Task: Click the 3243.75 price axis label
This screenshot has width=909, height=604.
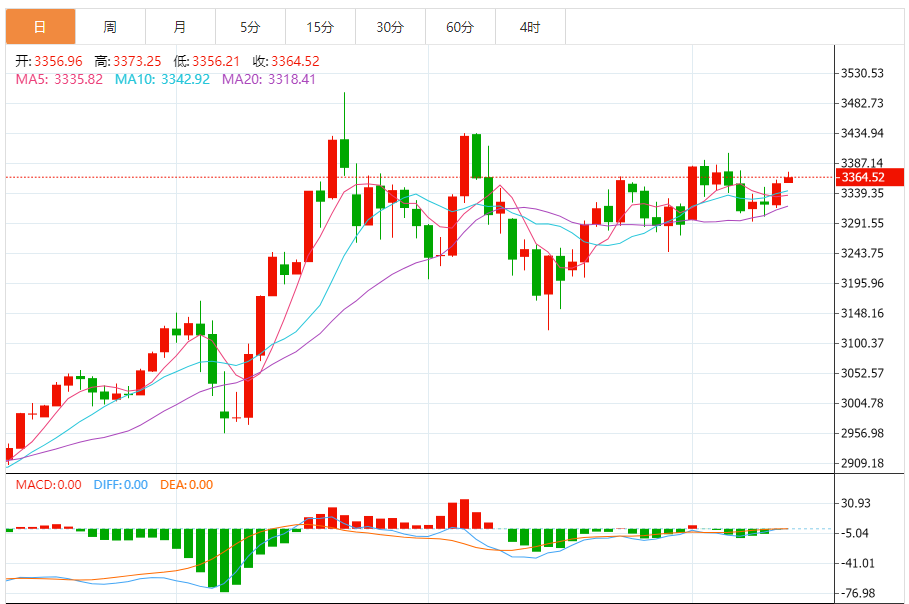Action: click(x=862, y=253)
